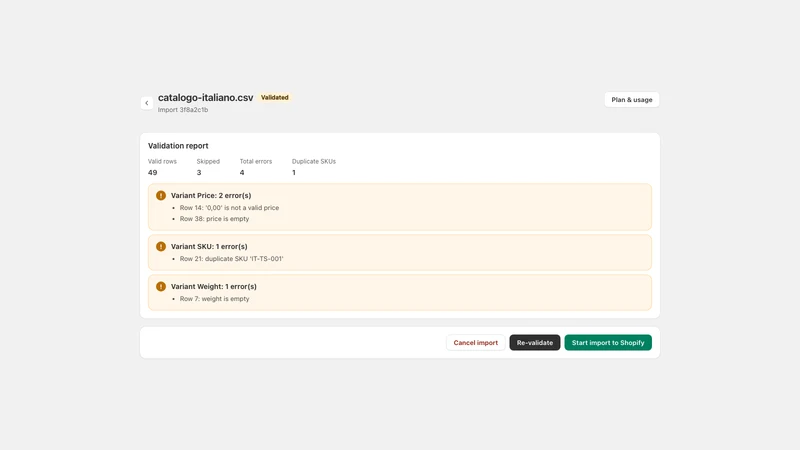Open Plan & usage

pos(632,99)
